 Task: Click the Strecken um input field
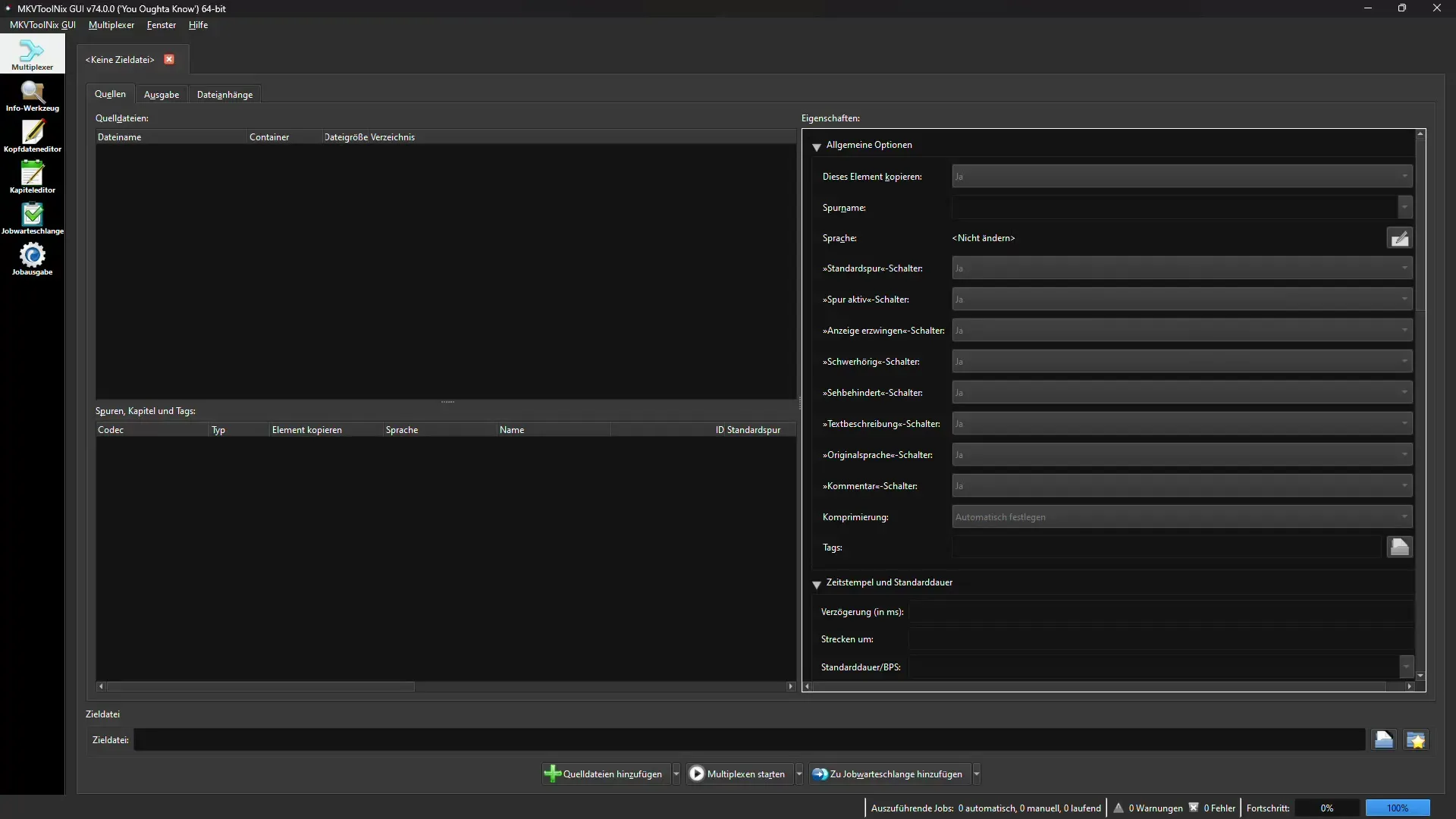click(1161, 639)
